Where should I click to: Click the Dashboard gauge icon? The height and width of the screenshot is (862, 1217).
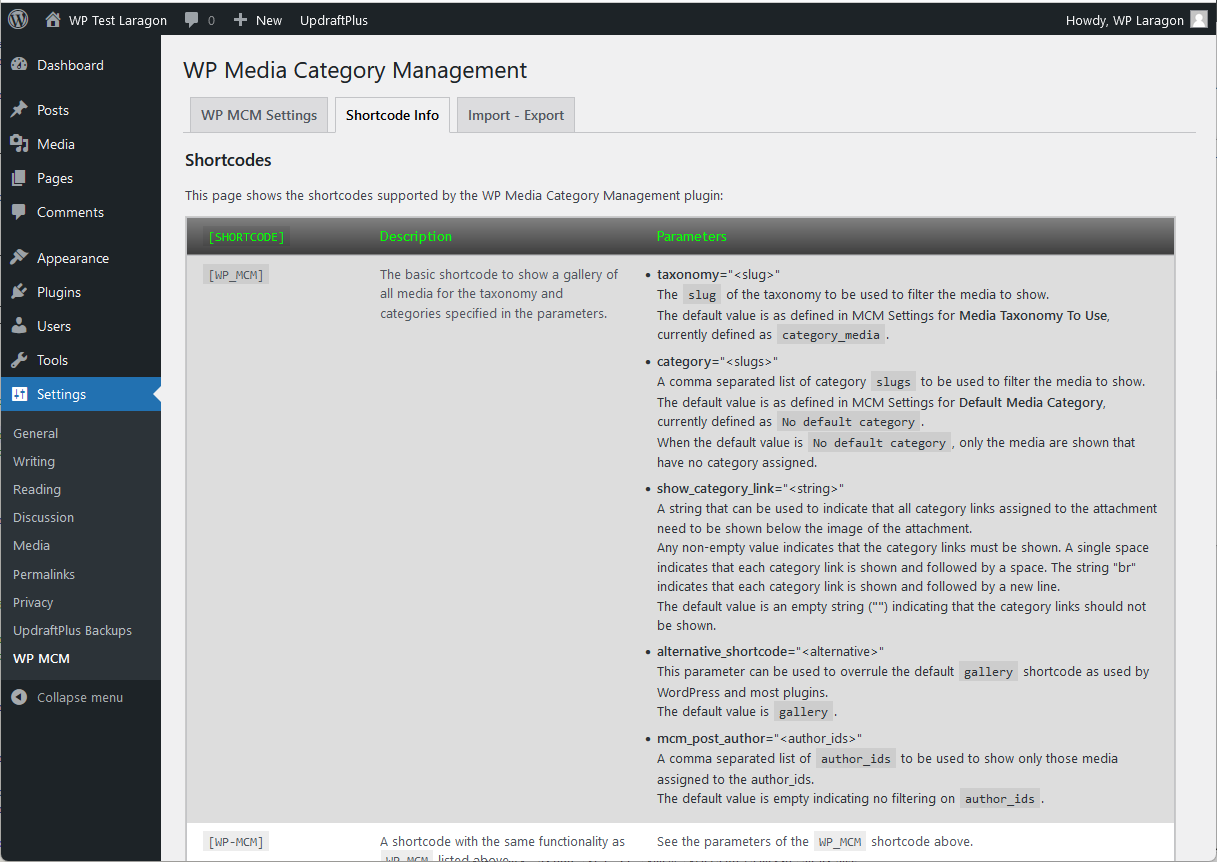[x=19, y=65]
